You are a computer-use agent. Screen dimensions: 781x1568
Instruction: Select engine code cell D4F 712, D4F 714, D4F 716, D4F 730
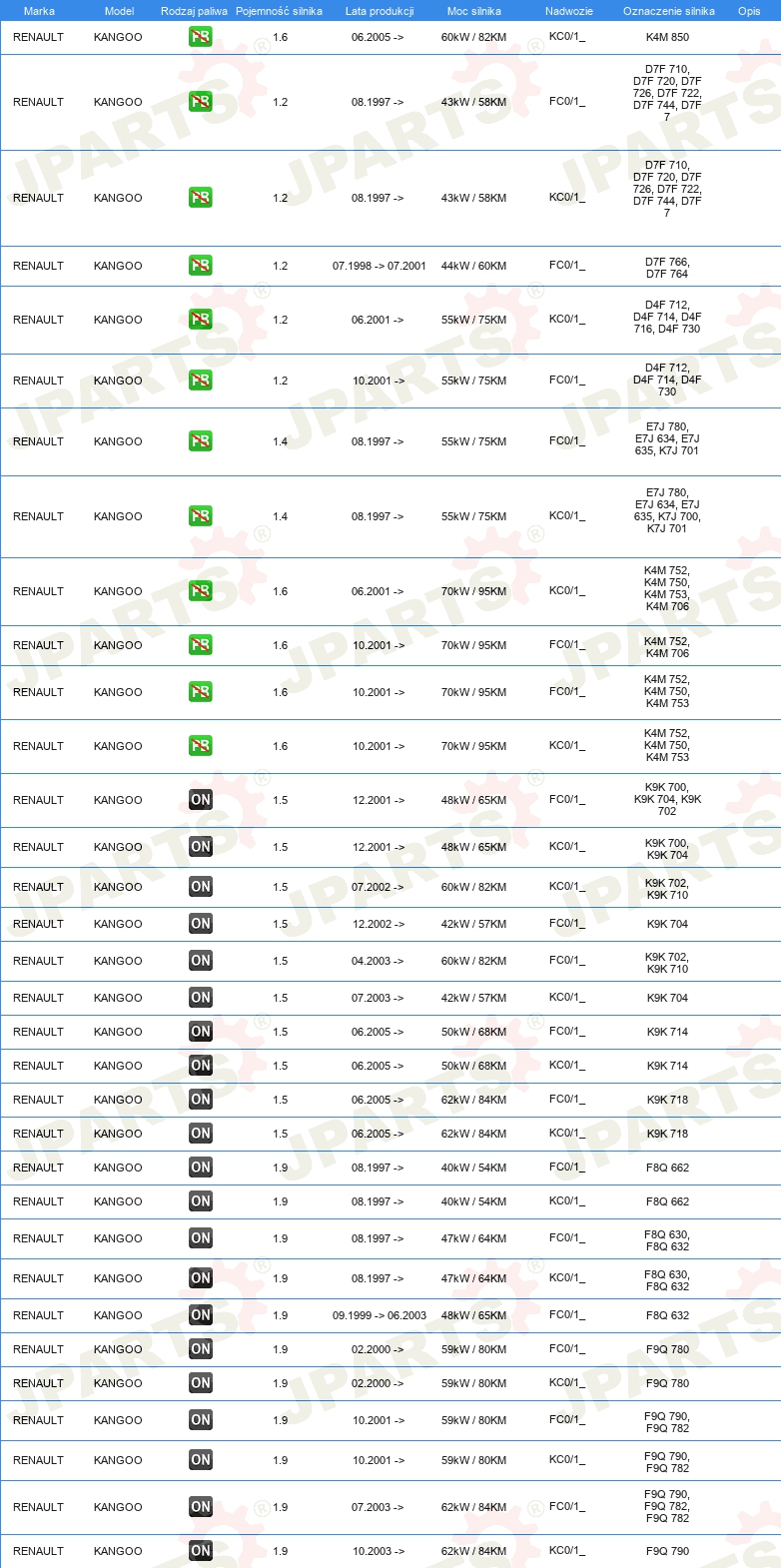pyautogui.click(x=667, y=317)
